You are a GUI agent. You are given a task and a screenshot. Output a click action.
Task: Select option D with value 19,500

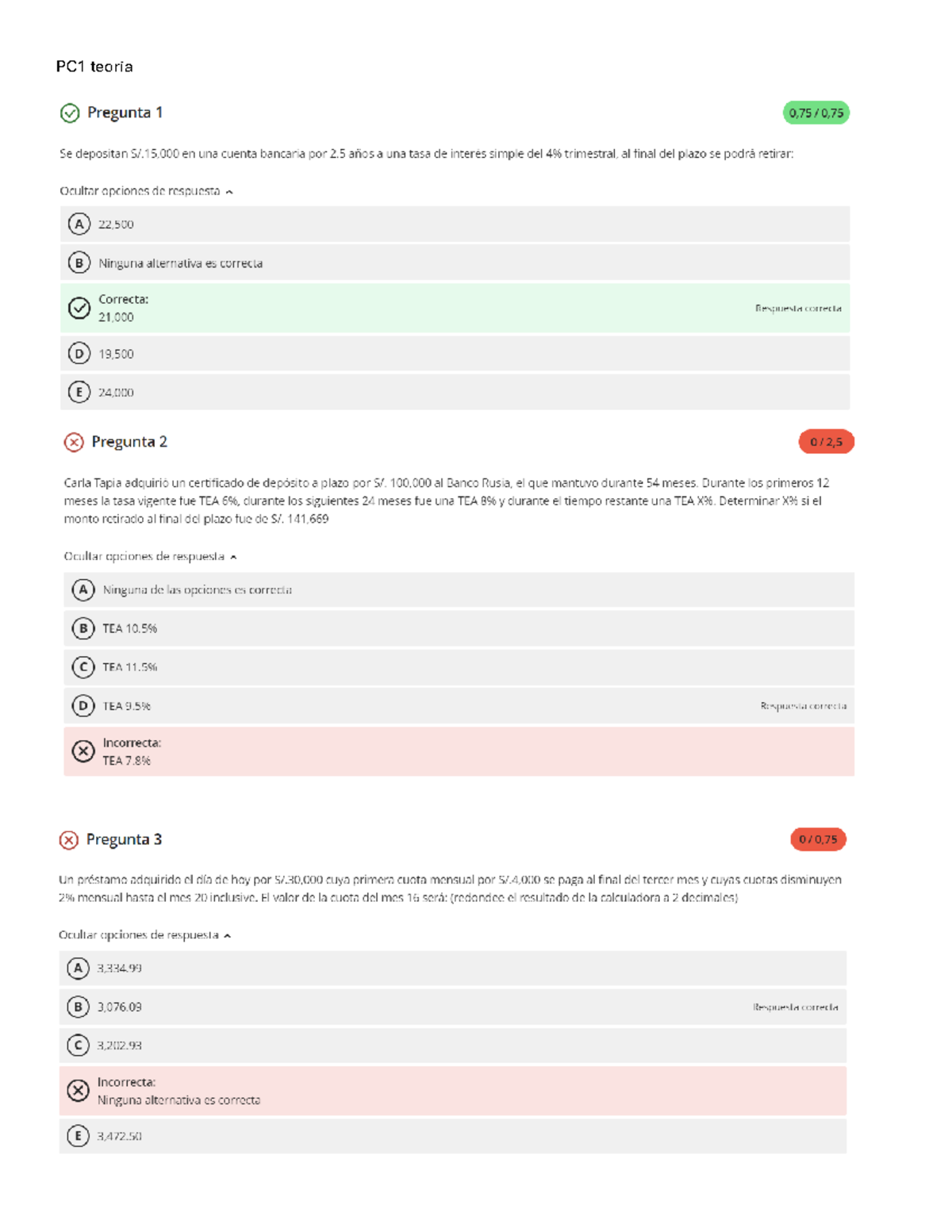point(79,354)
